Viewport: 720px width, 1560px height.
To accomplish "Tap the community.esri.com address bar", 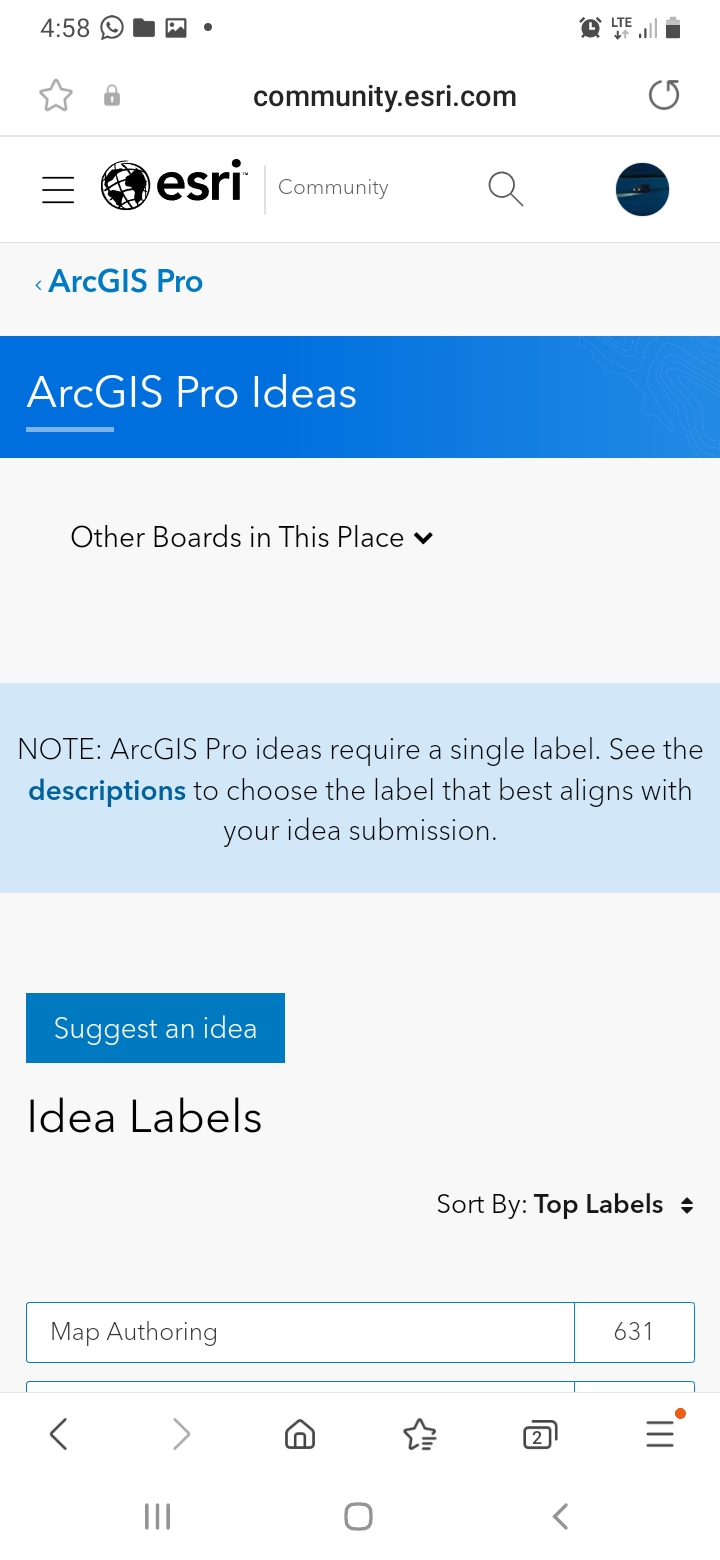I will coord(384,95).
